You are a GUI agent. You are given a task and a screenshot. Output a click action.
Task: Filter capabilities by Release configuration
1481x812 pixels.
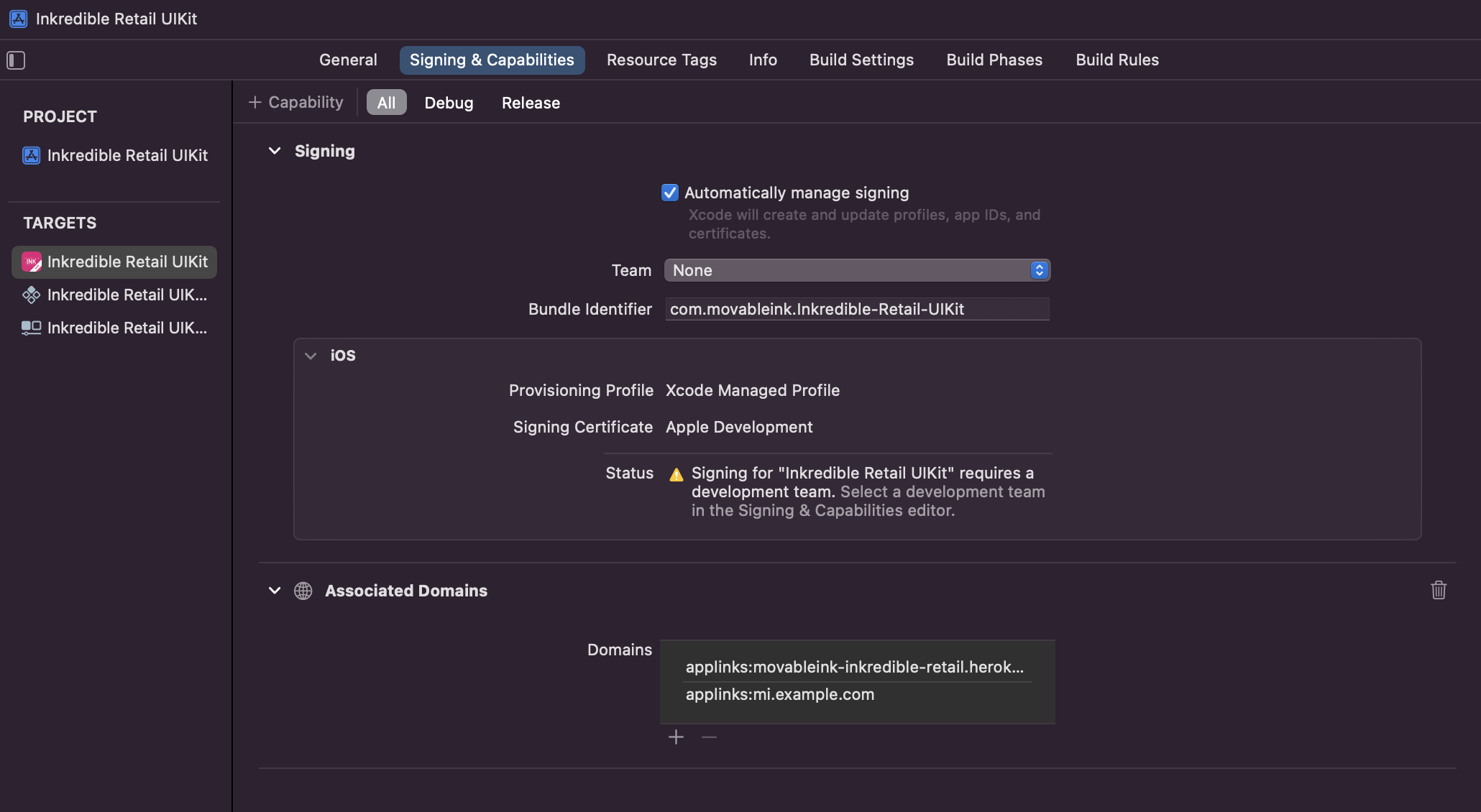[531, 103]
